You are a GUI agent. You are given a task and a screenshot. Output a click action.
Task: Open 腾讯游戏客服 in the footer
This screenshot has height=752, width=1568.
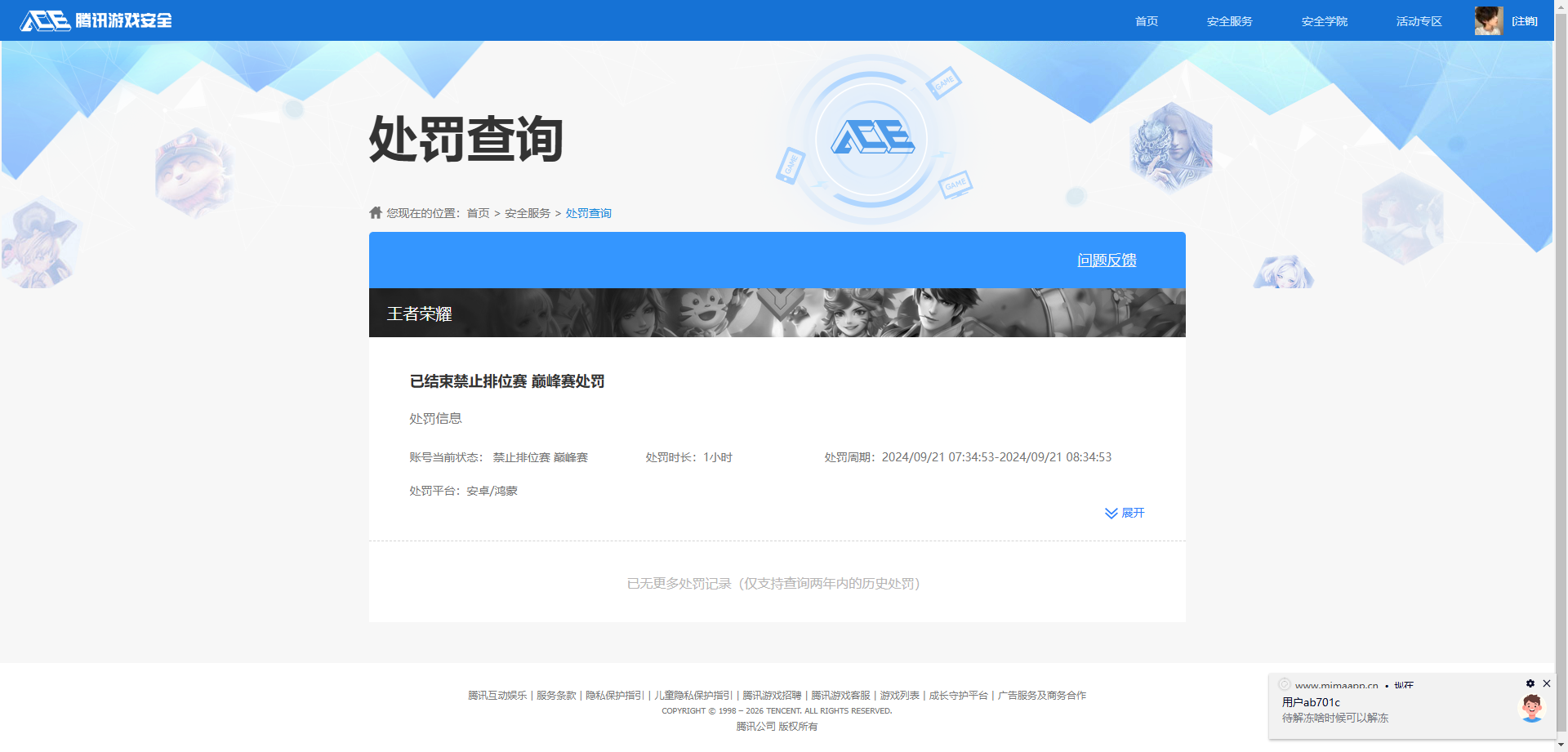coord(840,695)
